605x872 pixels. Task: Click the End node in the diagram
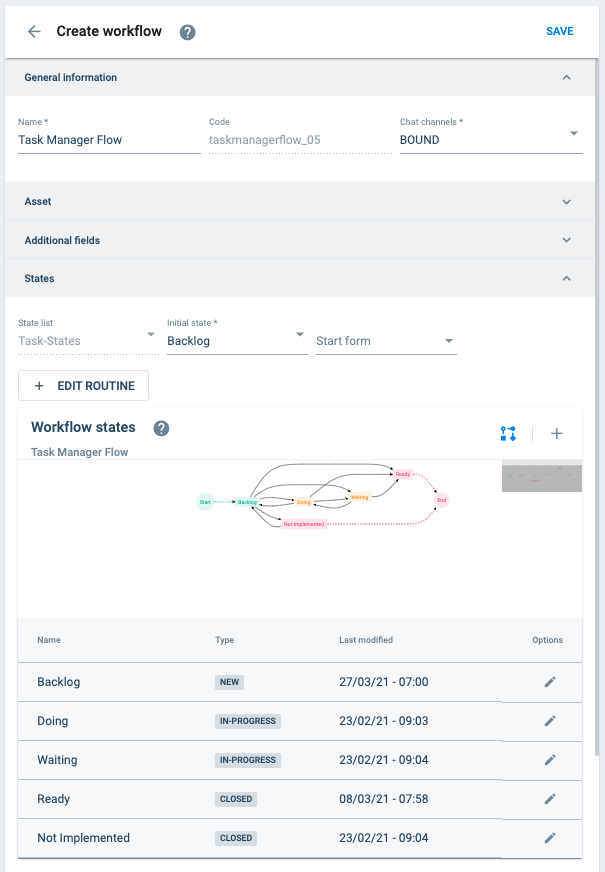pyautogui.click(x=442, y=500)
